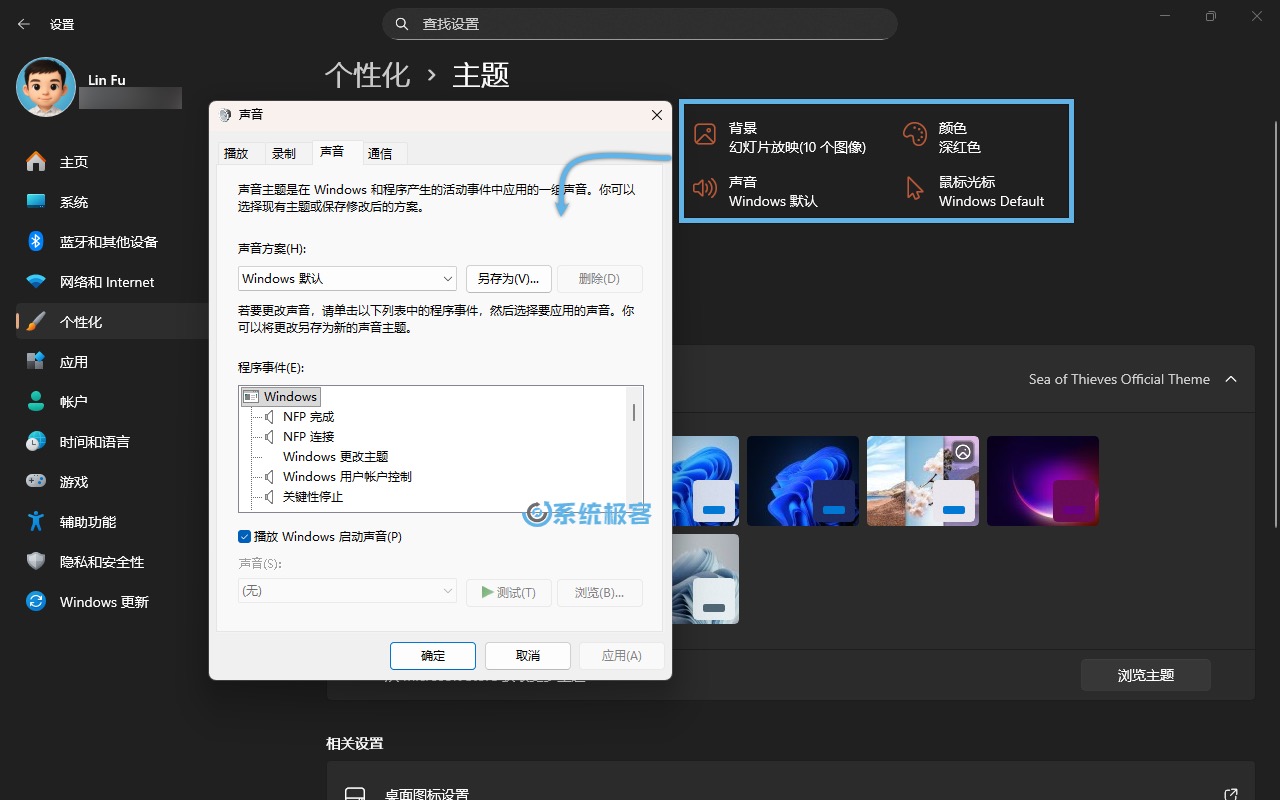Click the 蓝牙和其他设备 Bluetooth icon
This screenshot has height=800, width=1280.
35,241
